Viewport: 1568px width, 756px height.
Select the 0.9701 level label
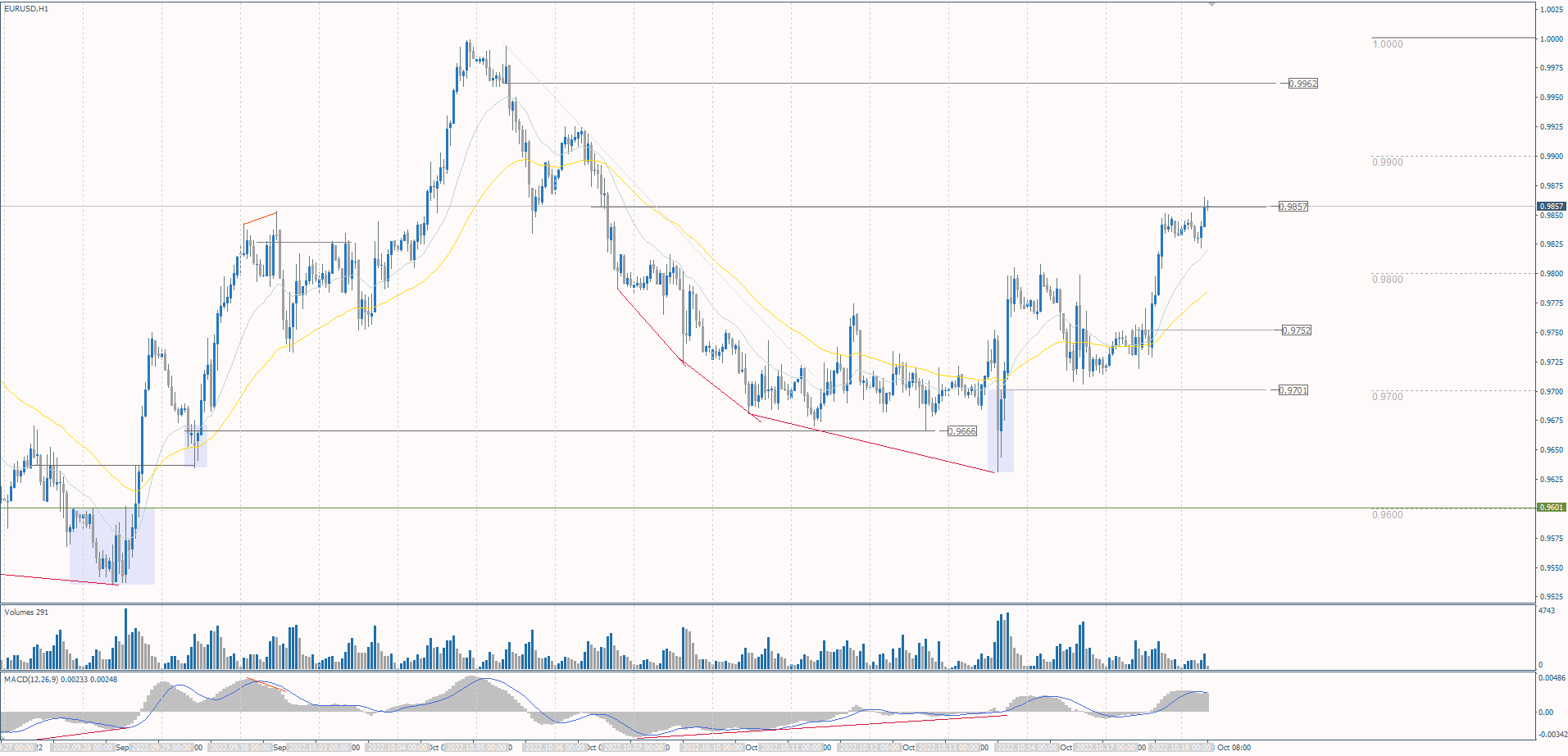coord(1293,390)
